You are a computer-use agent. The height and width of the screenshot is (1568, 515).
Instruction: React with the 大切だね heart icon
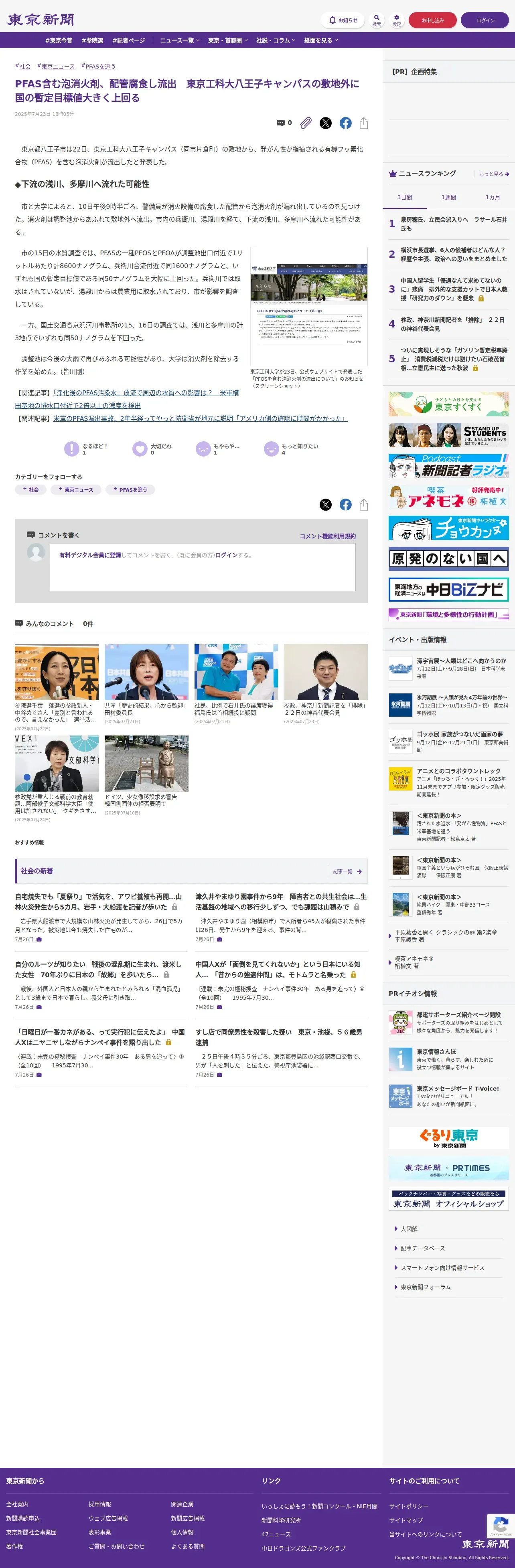(x=140, y=449)
